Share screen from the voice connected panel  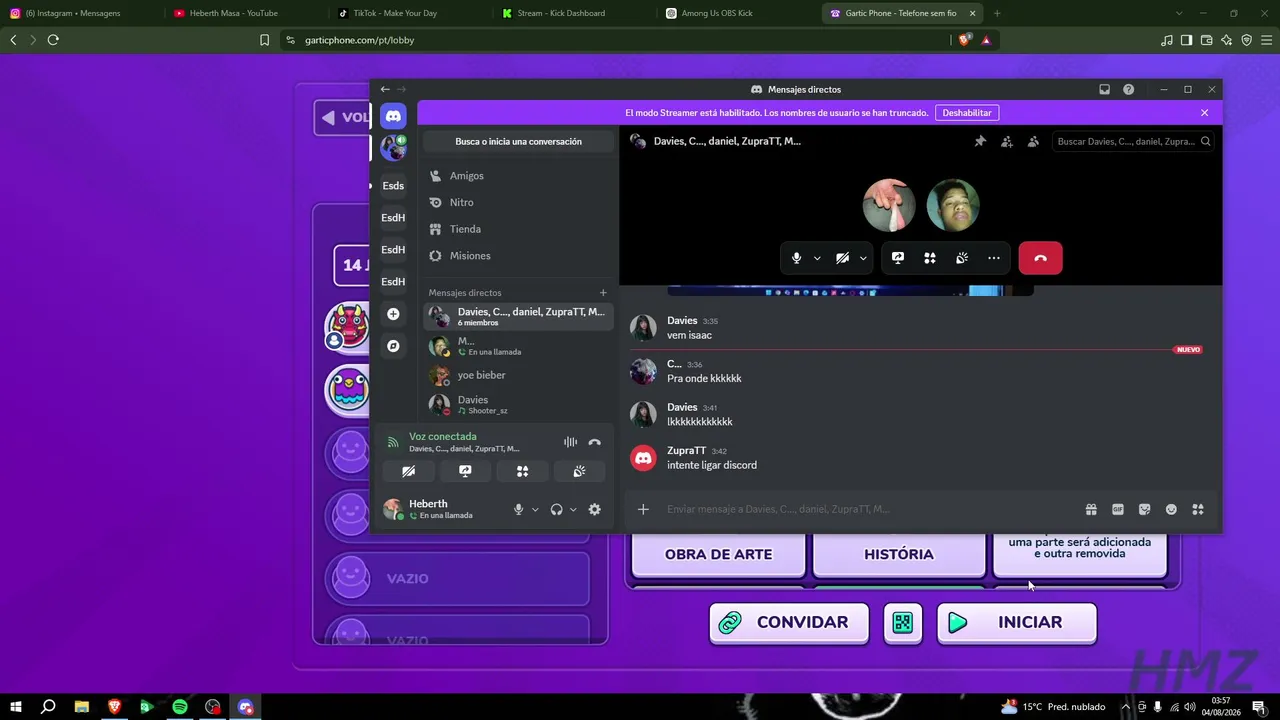point(465,471)
